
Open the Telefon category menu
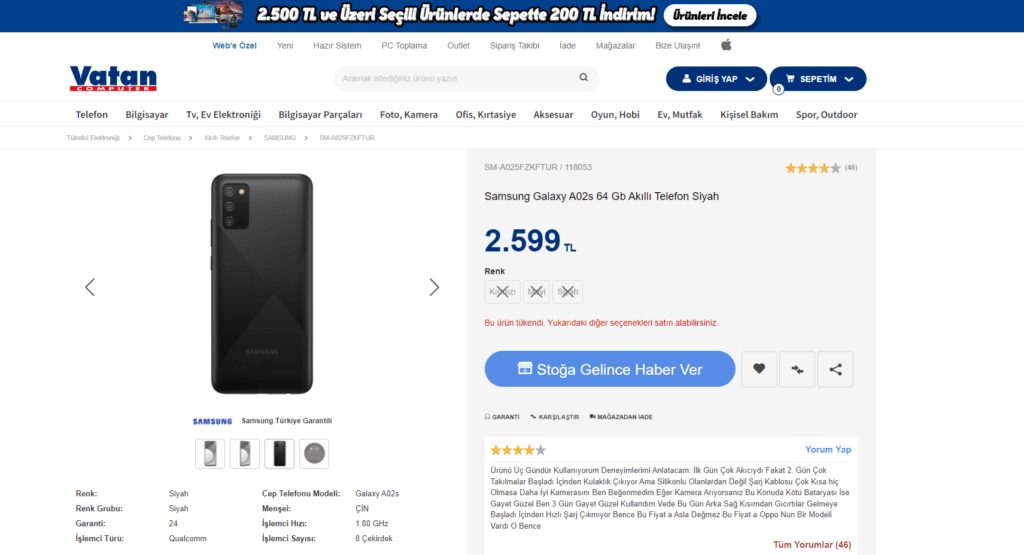coord(91,115)
